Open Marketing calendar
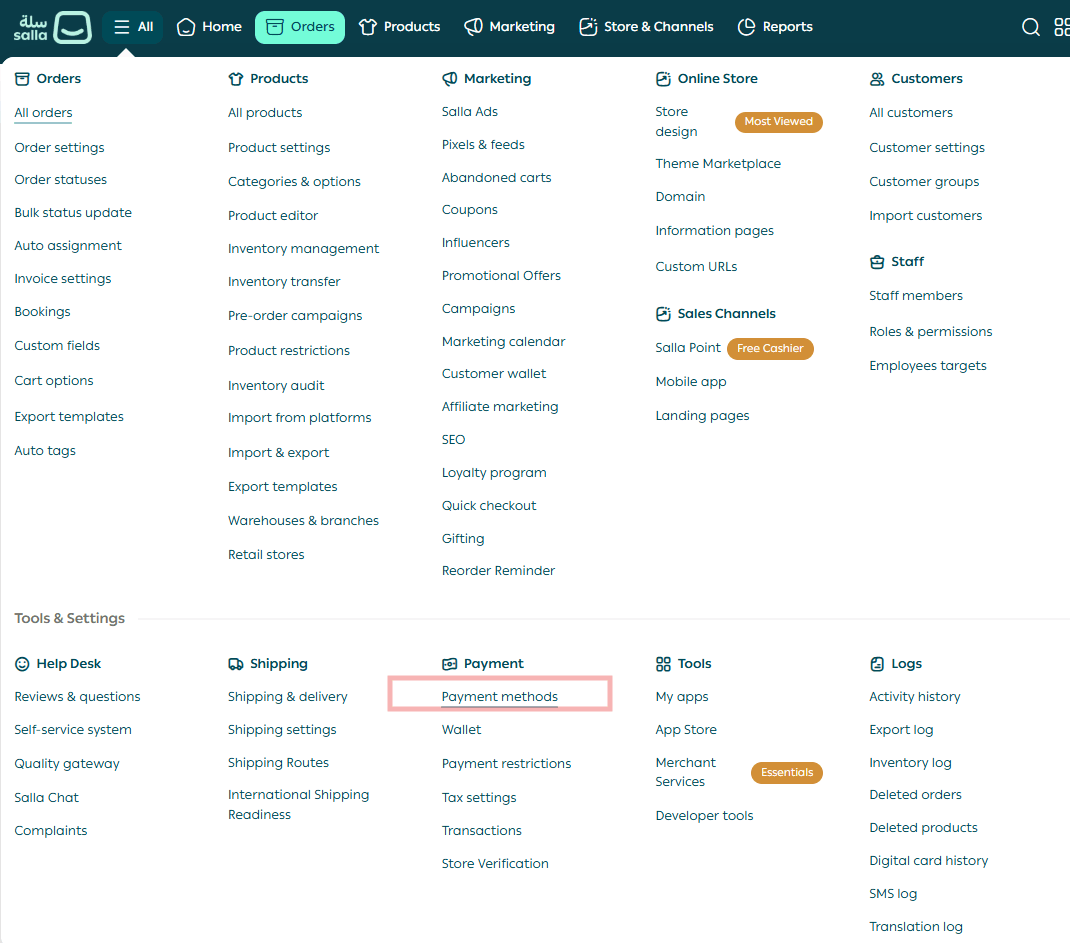Viewport: 1070px width, 943px height. tap(504, 341)
